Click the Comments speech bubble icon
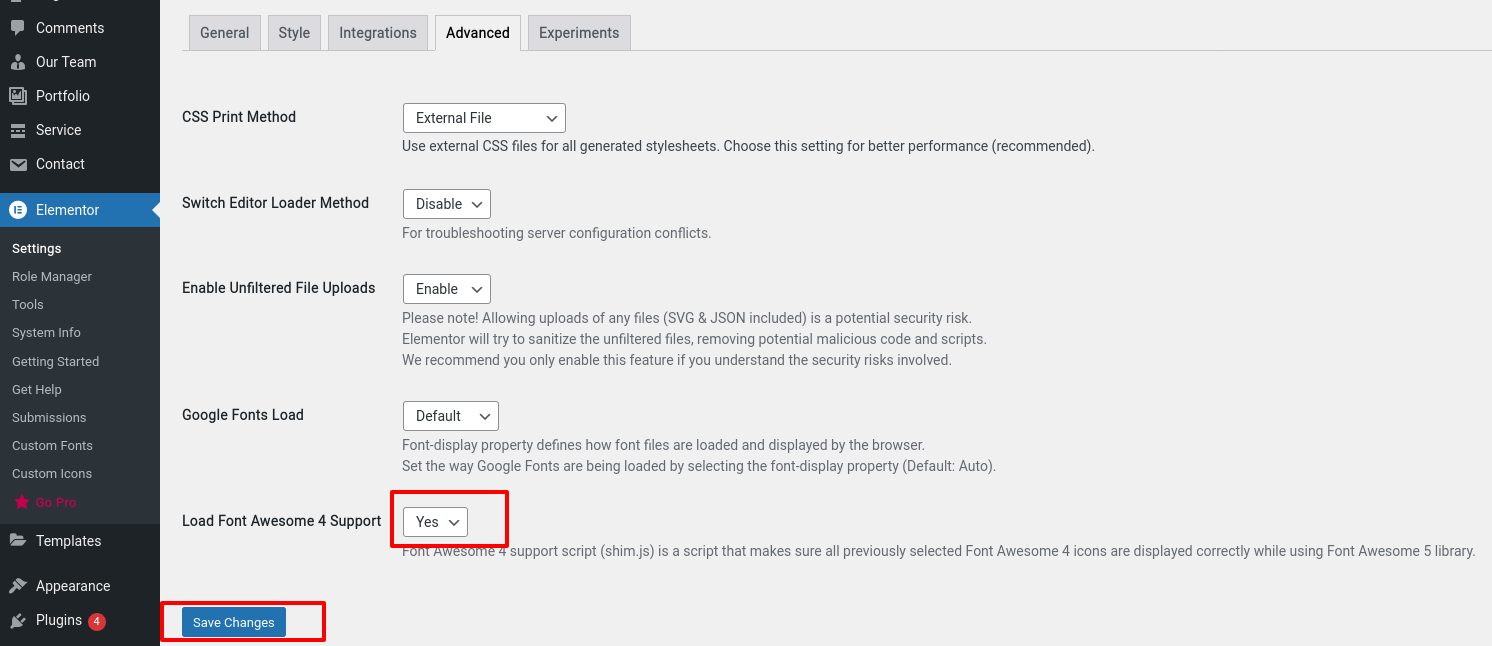This screenshot has height=646, width=1492. (x=18, y=28)
